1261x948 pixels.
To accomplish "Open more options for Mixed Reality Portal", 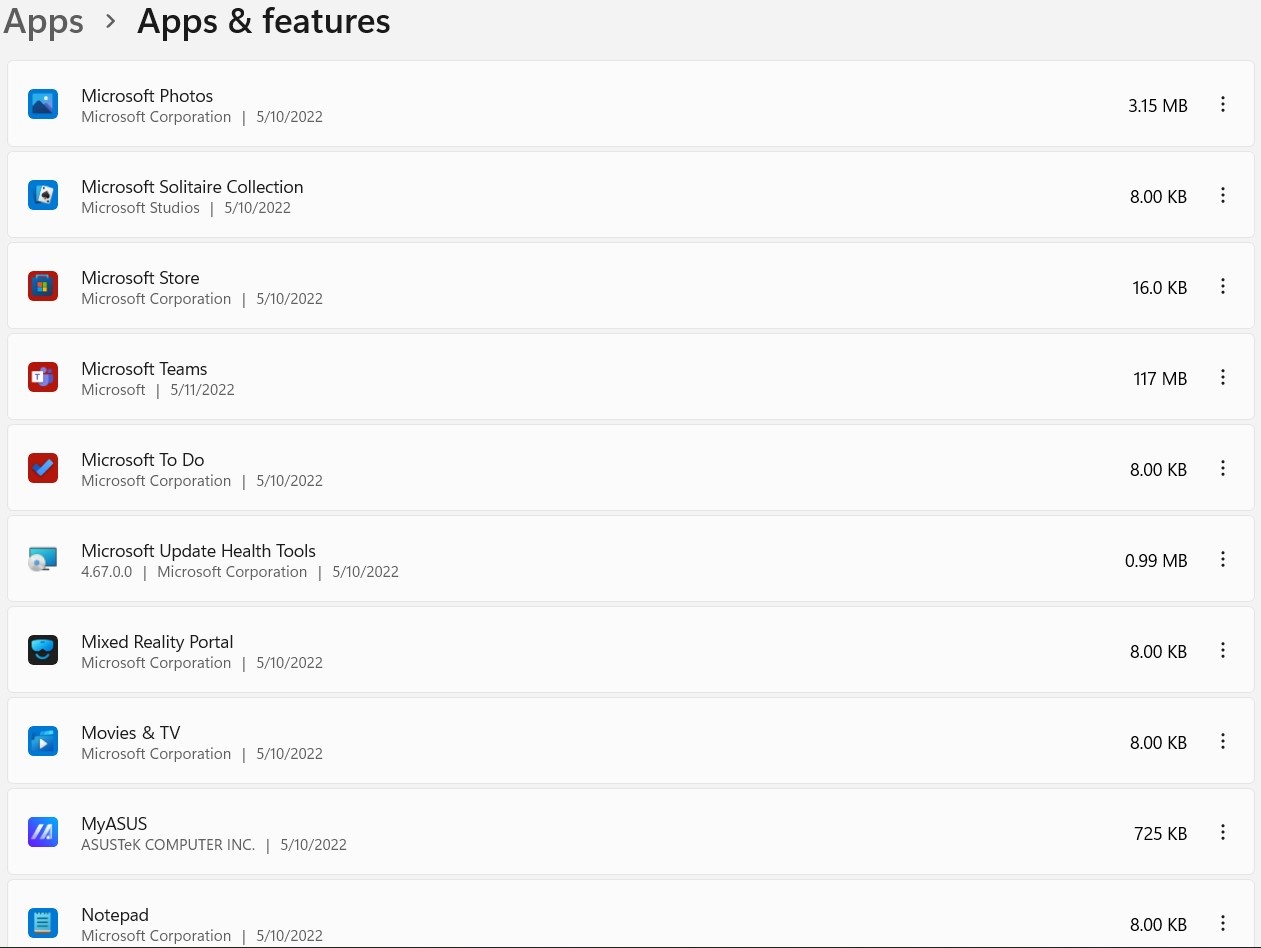I will [1222, 650].
